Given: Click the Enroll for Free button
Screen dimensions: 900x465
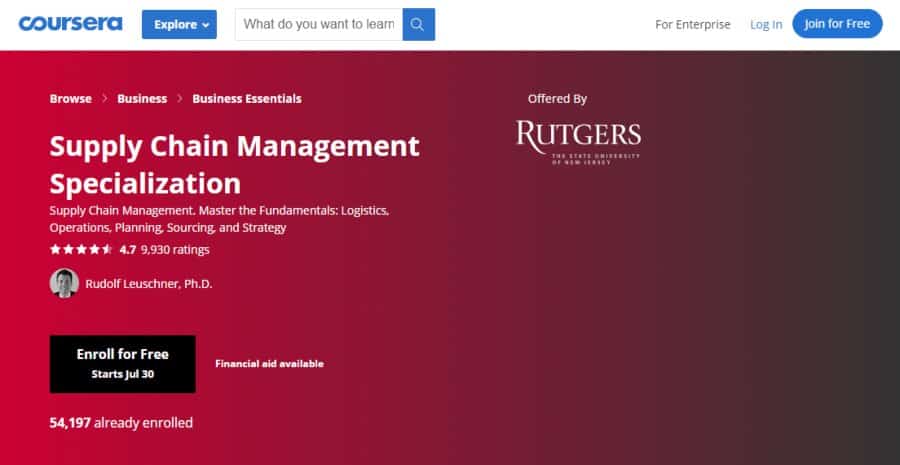Looking at the screenshot, I should coord(122,364).
